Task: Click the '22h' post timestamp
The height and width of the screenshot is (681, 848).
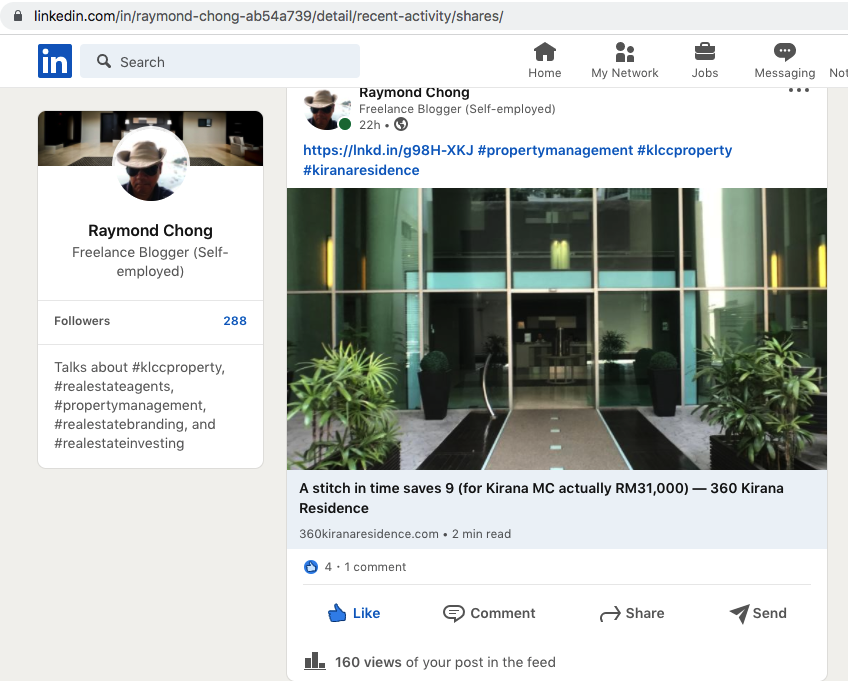Action: (x=370, y=125)
